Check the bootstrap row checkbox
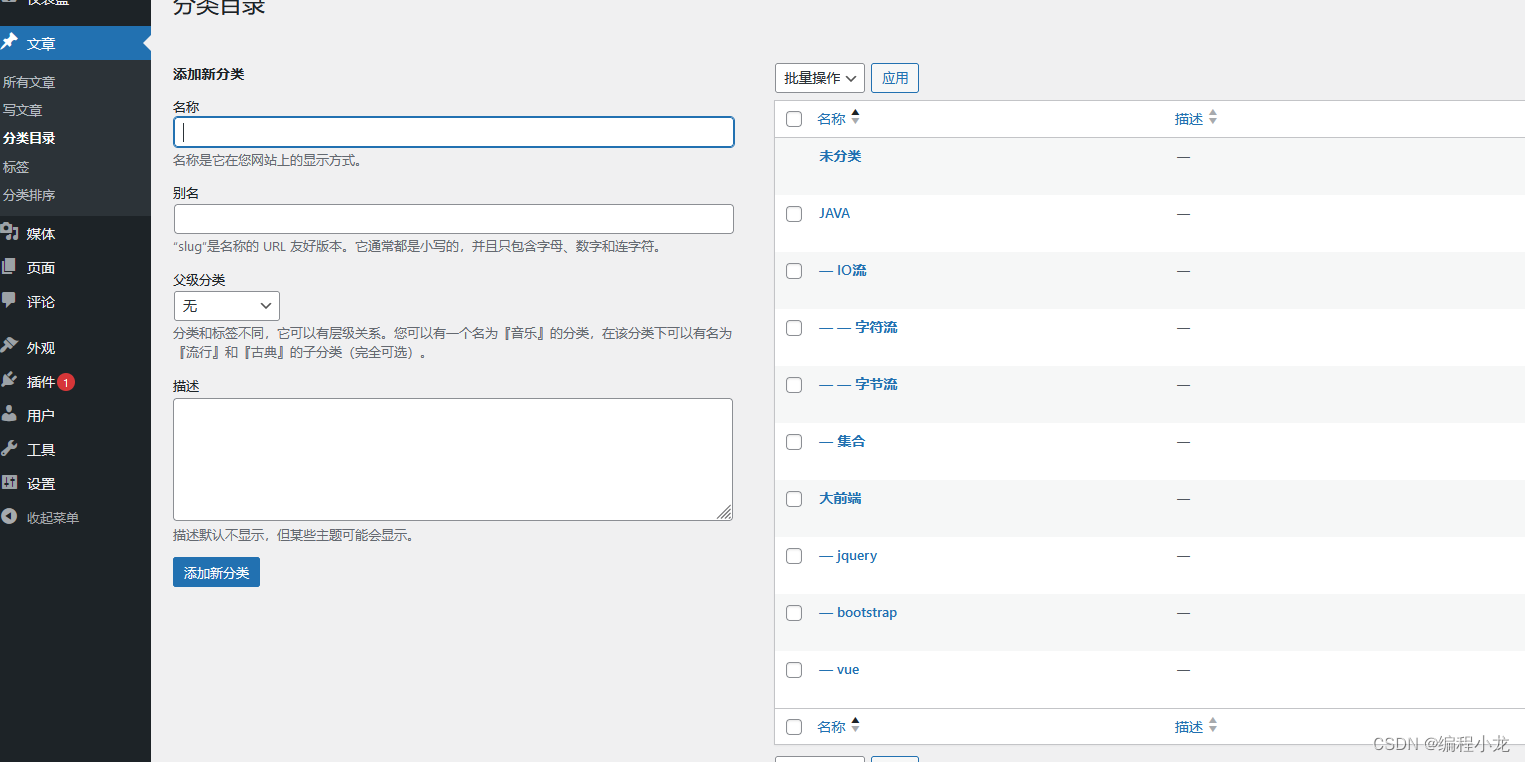 [794, 613]
